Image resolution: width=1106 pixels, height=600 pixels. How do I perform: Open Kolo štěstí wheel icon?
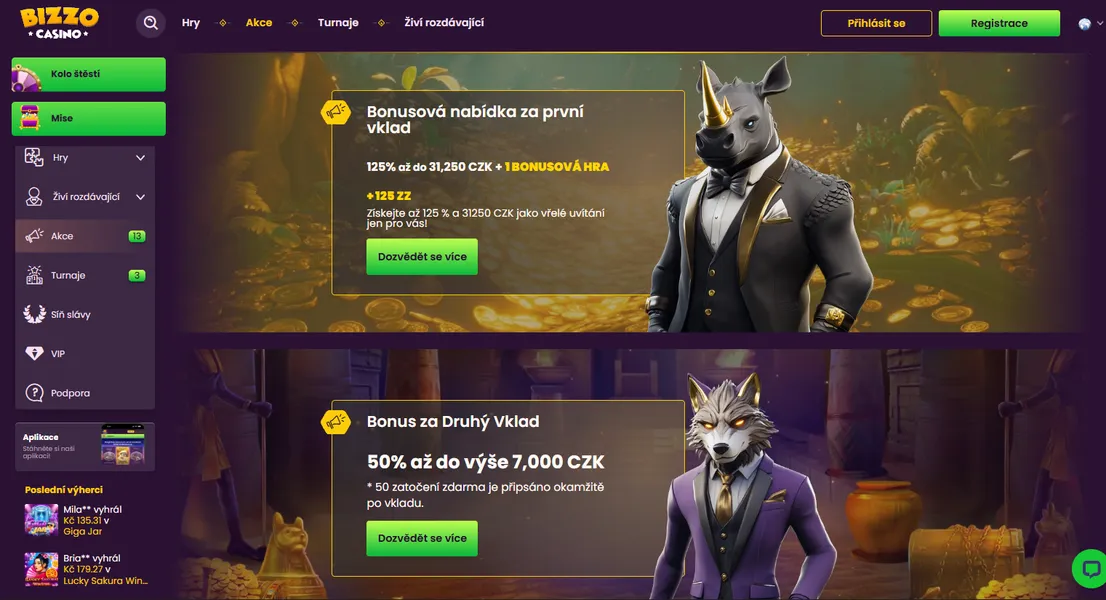[x=27, y=74]
